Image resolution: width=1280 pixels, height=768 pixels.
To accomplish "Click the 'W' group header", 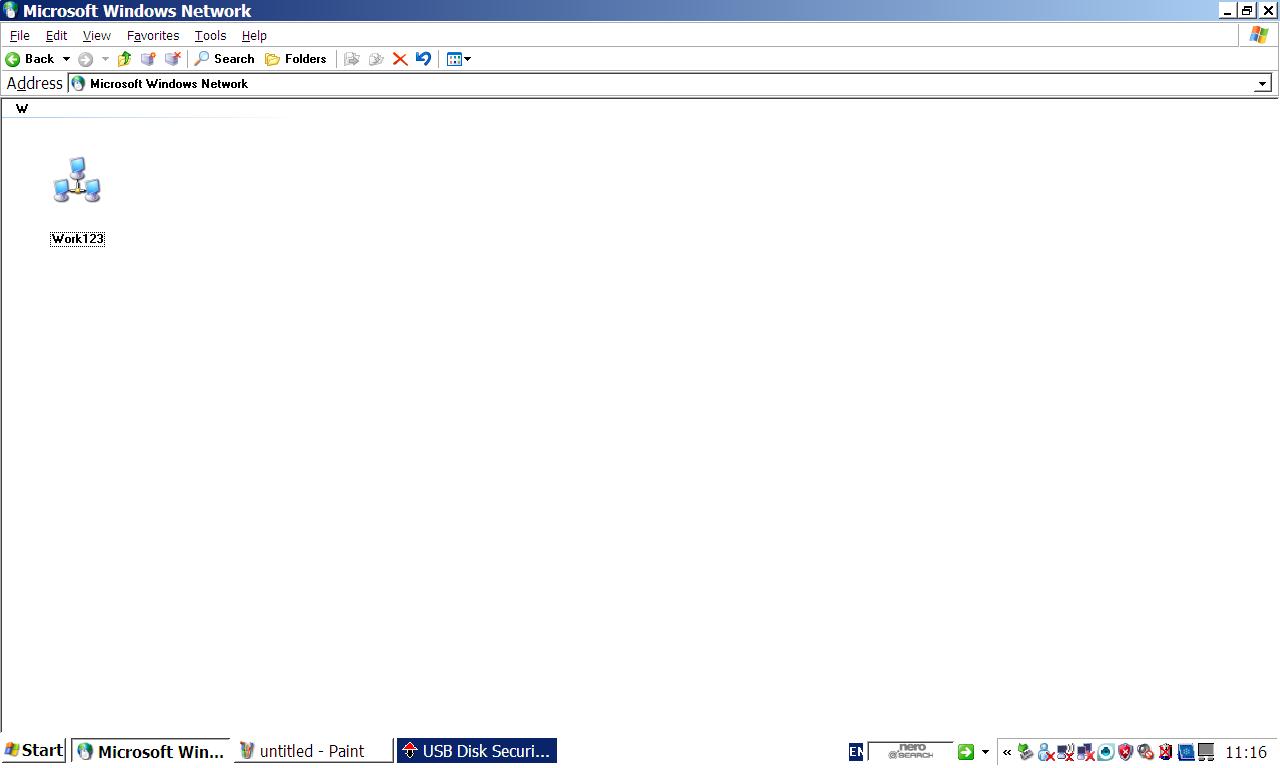I will pyautogui.click(x=22, y=108).
